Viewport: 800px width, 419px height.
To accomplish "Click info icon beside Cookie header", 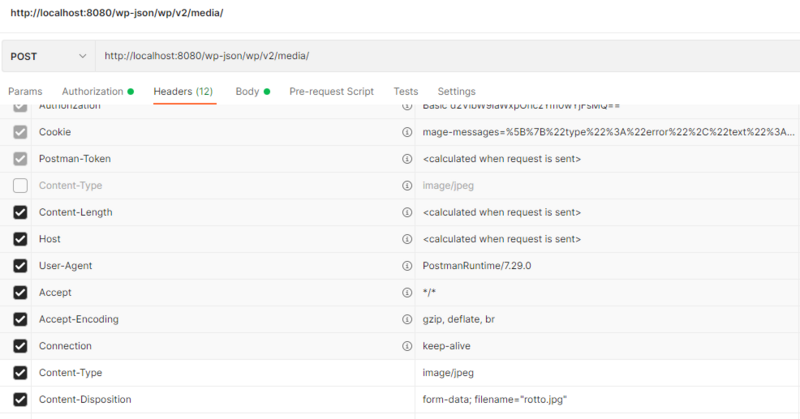I will pos(407,132).
